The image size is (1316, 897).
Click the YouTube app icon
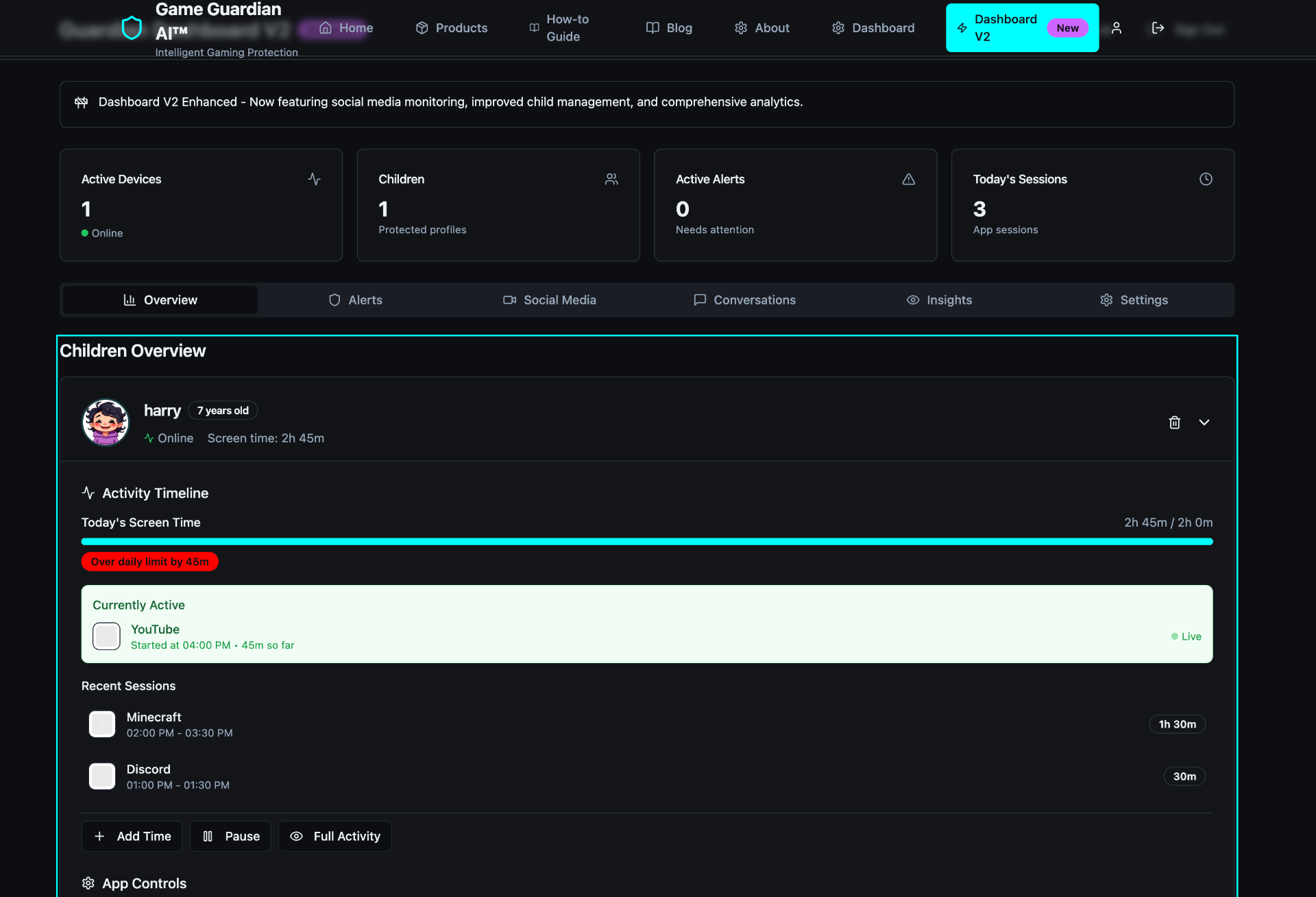(x=106, y=636)
